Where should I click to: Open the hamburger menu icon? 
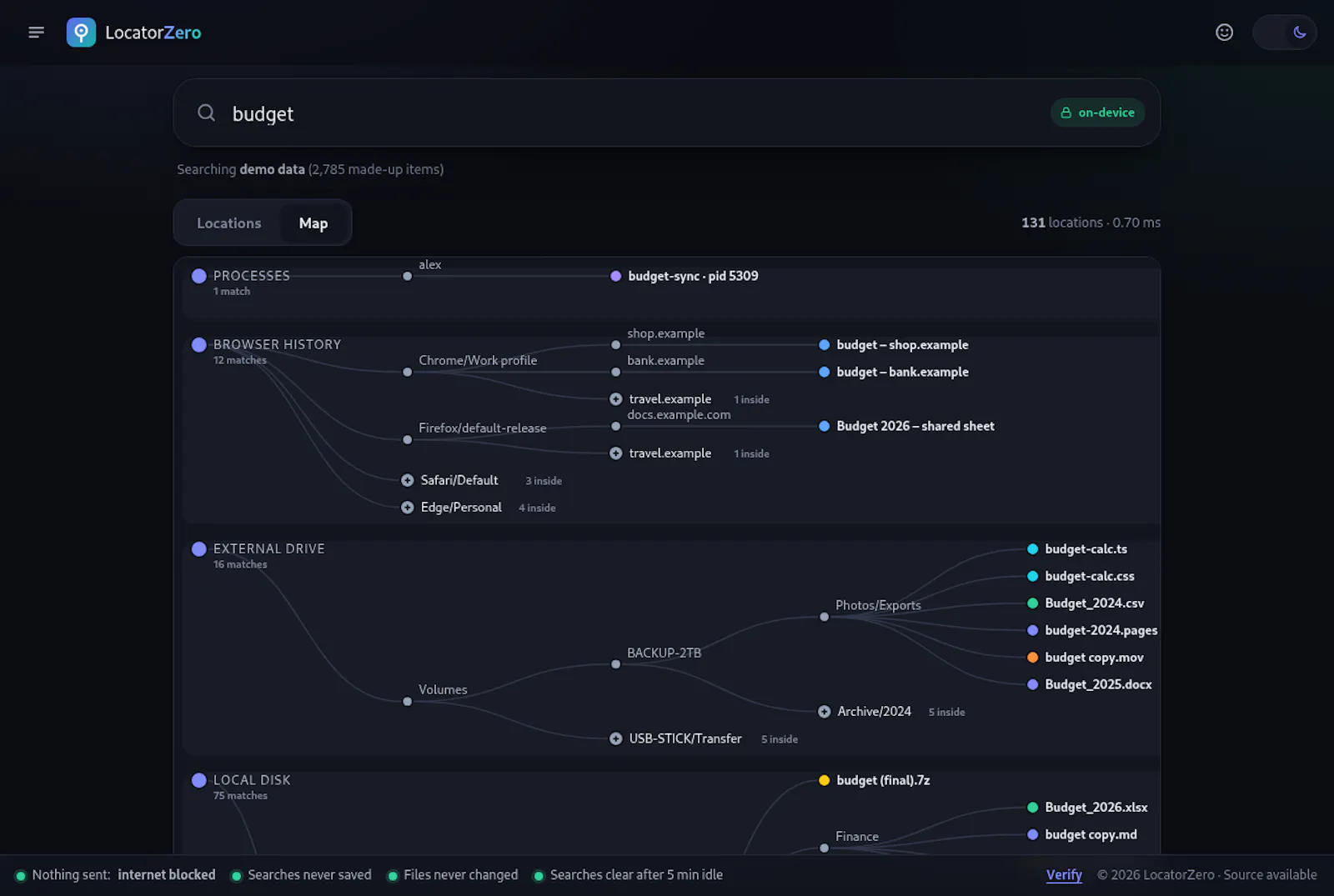(x=36, y=33)
